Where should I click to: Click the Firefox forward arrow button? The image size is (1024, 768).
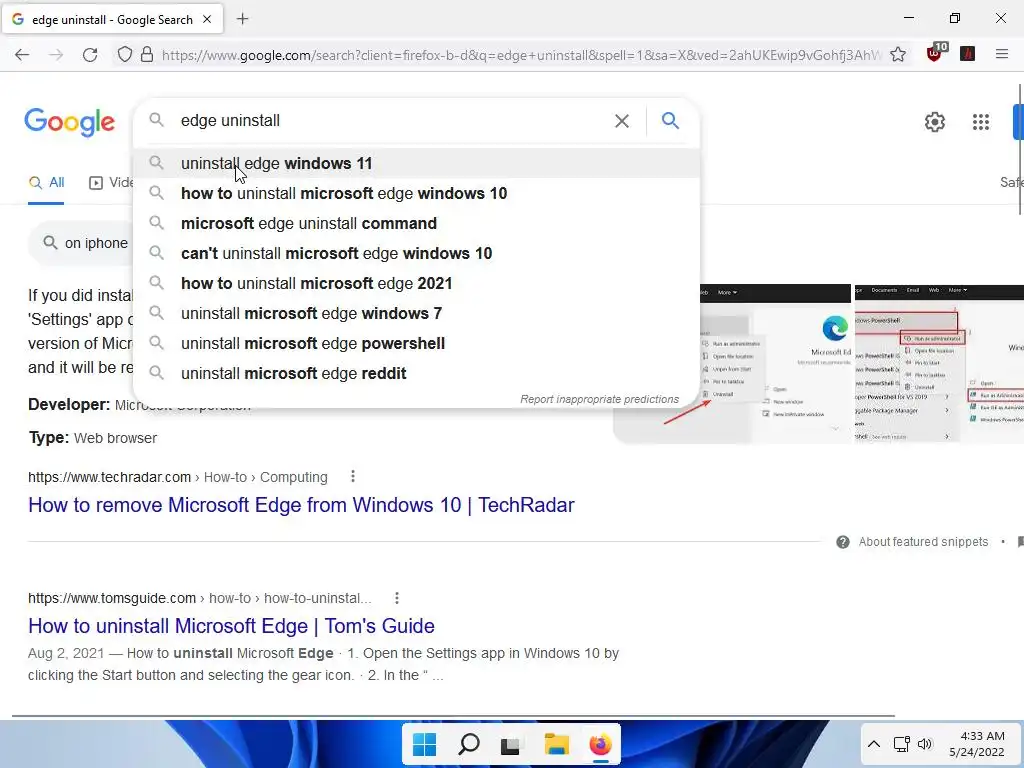[x=56, y=55]
